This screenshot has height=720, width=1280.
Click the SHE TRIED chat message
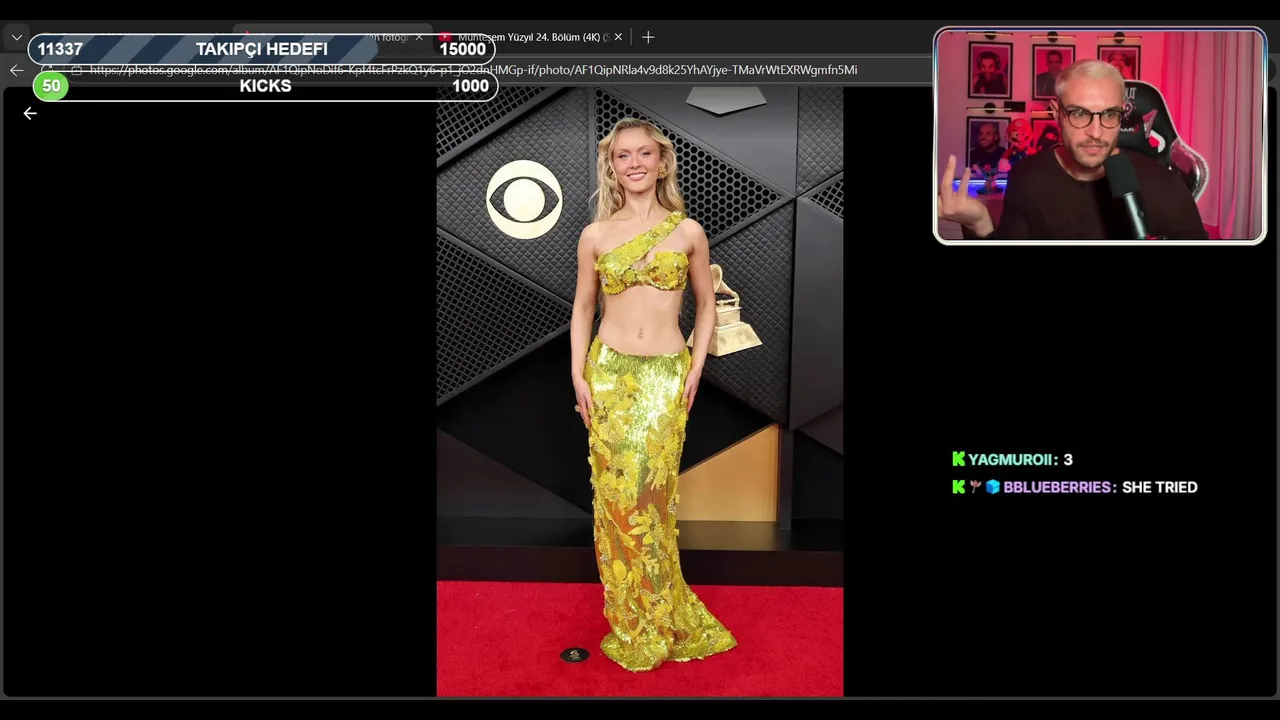(x=1159, y=487)
